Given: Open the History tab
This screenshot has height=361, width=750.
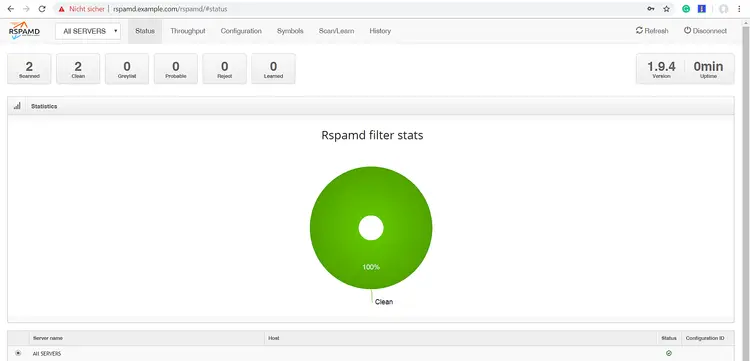Looking at the screenshot, I should point(380,31).
